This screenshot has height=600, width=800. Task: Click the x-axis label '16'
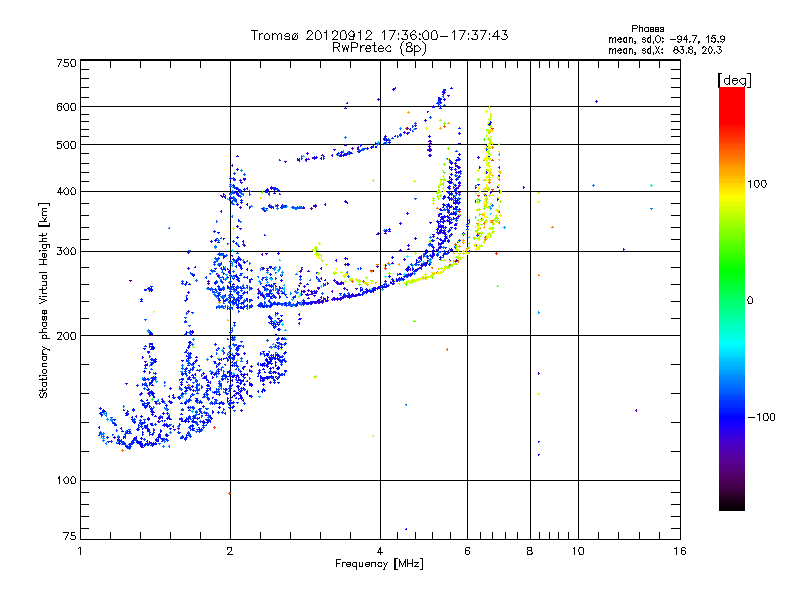pos(680,551)
